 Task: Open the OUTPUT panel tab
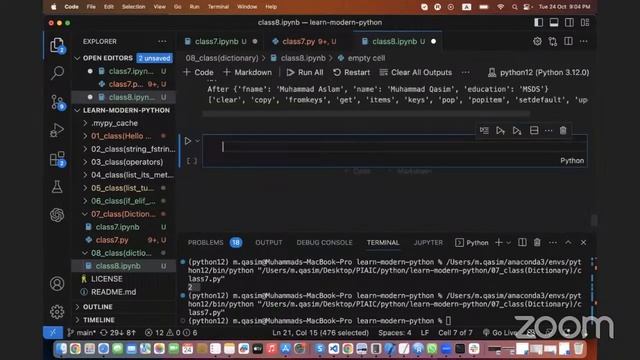[x=269, y=242]
